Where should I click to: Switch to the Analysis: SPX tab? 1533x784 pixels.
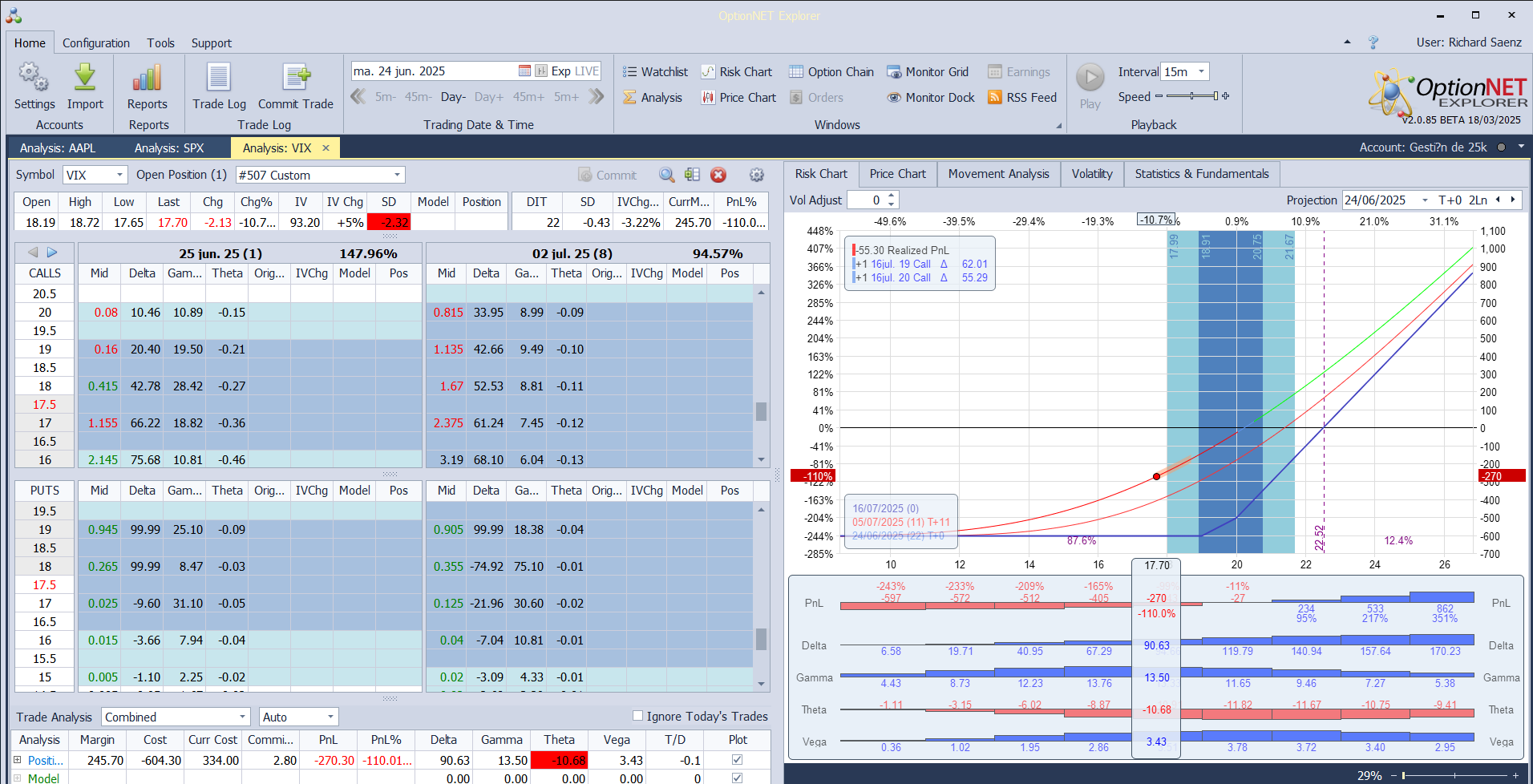coord(169,148)
